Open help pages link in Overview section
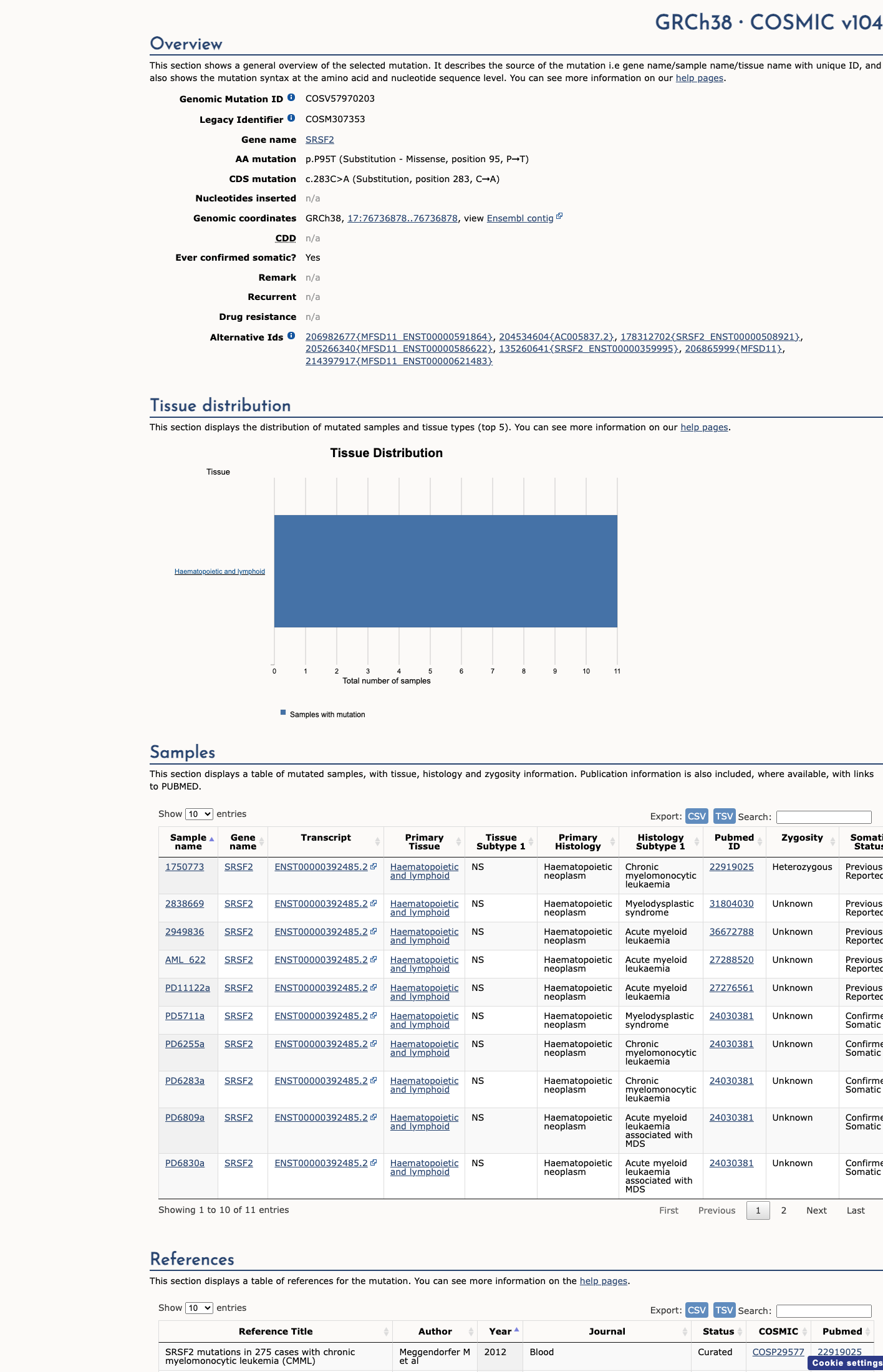The image size is (883, 1372). coord(700,78)
